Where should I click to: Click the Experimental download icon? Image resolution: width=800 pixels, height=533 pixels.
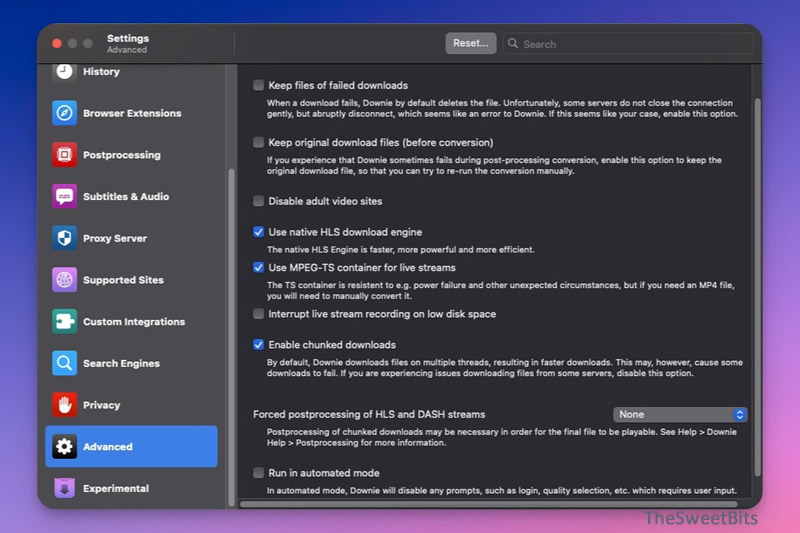[64, 488]
